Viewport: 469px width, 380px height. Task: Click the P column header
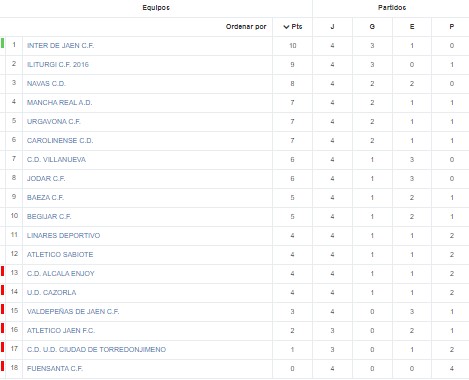click(x=452, y=27)
